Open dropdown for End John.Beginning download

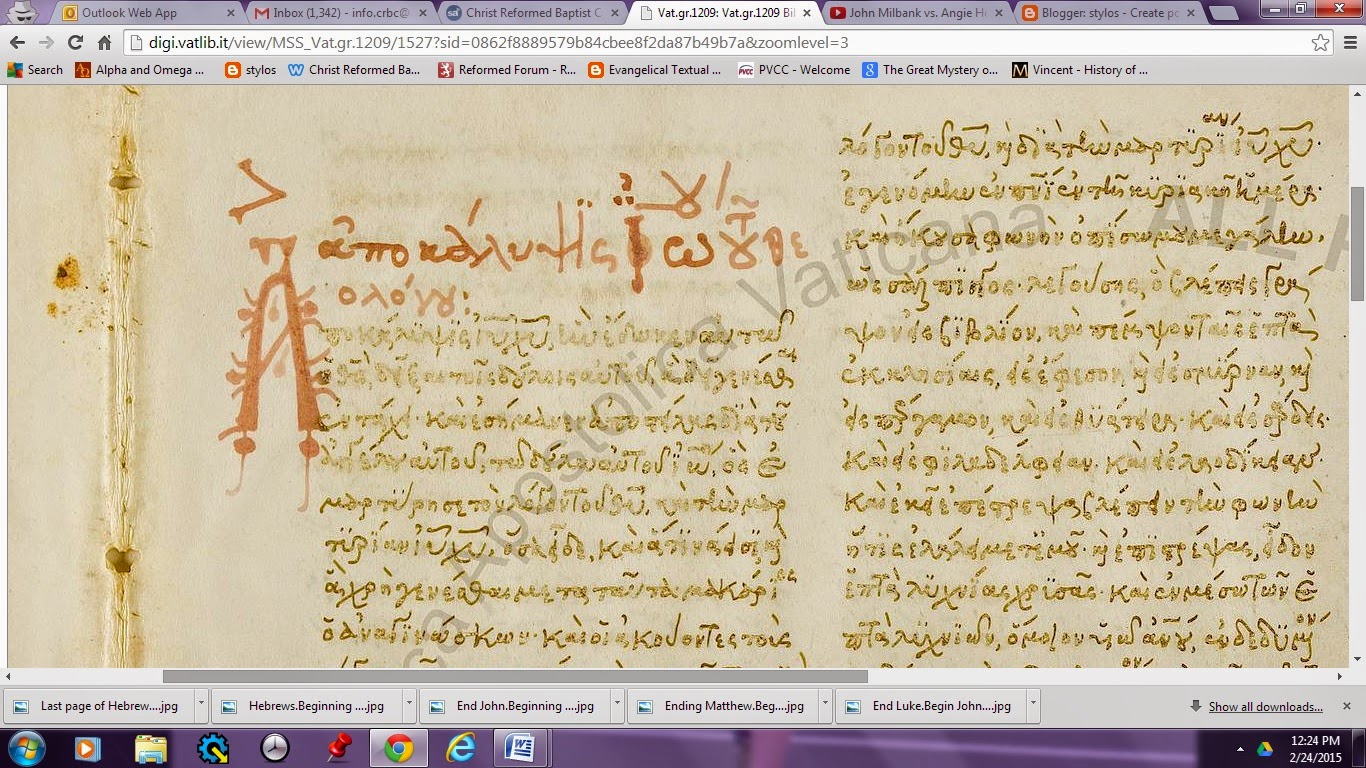click(x=617, y=706)
